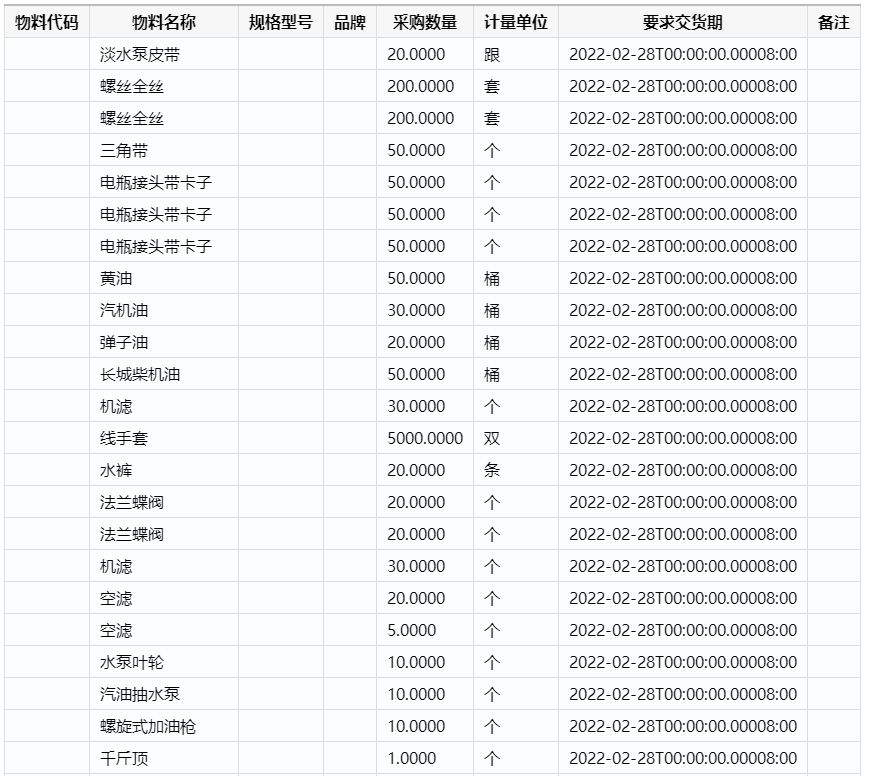Select the 黄油 material name cell
Image resolution: width=869 pixels, height=776 pixels.
pyautogui.click(x=164, y=278)
